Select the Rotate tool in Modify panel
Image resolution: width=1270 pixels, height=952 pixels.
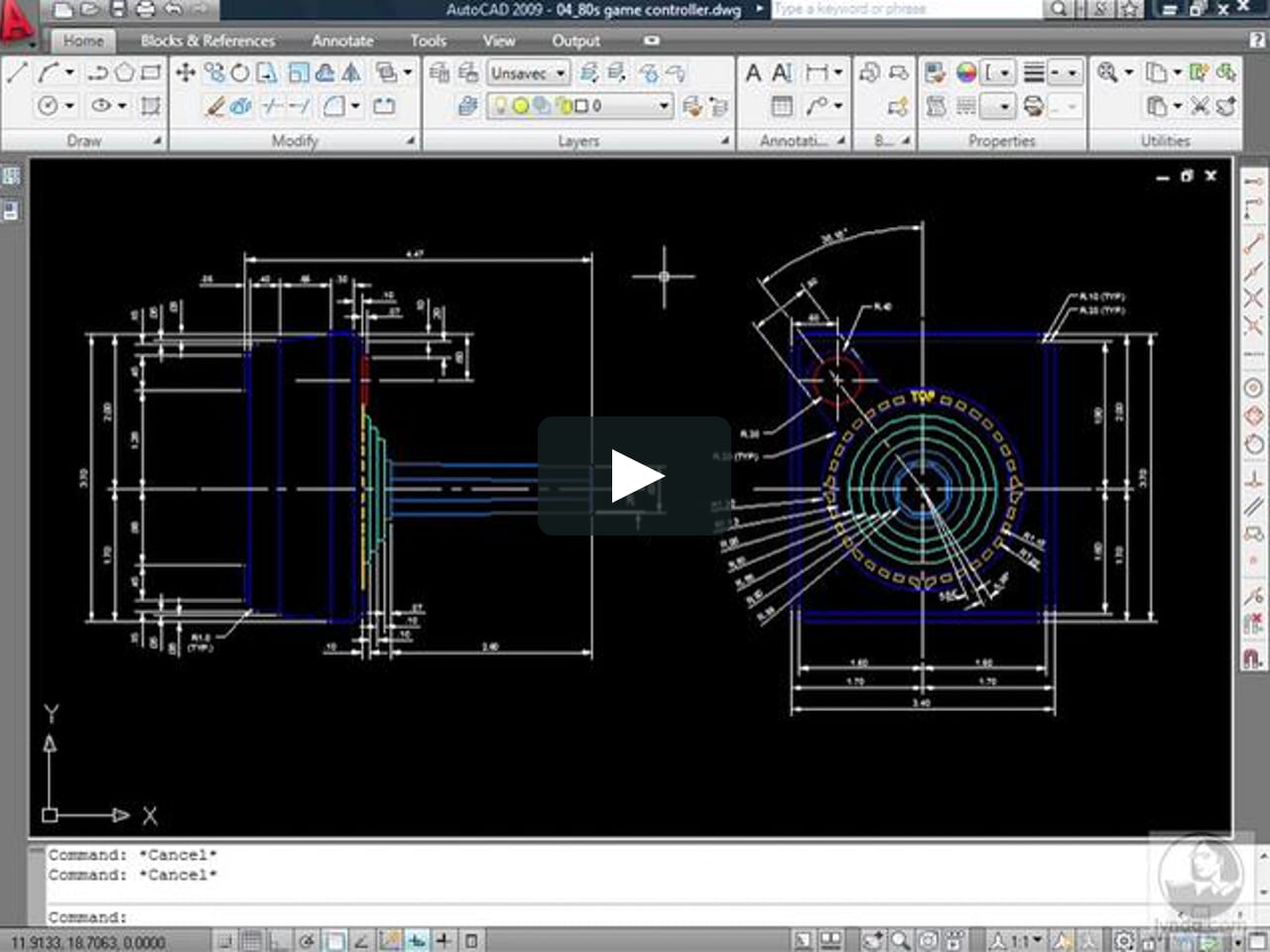[240, 72]
